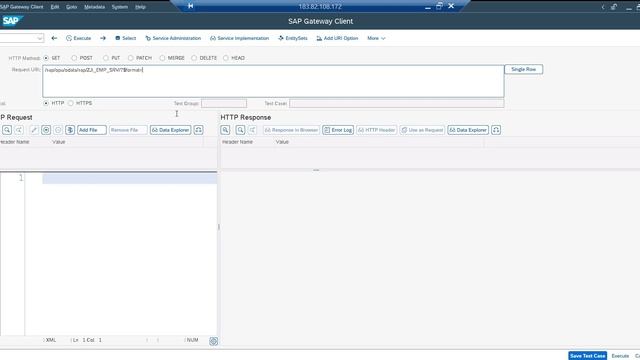The image size is (640, 360).
Task: Open the Edit menu
Action: (x=55, y=7)
